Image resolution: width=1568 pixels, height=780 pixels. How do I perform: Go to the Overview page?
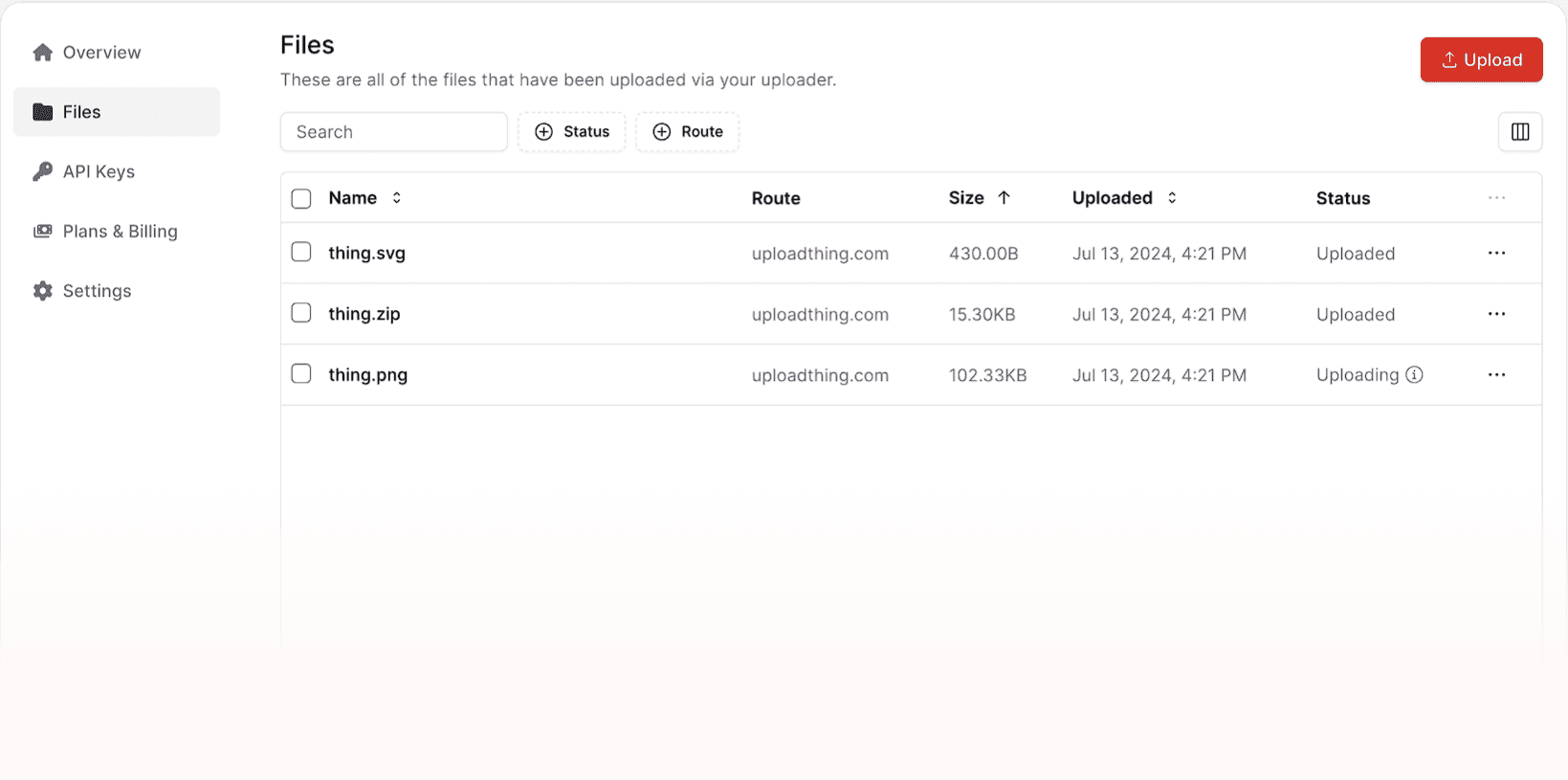click(x=101, y=53)
